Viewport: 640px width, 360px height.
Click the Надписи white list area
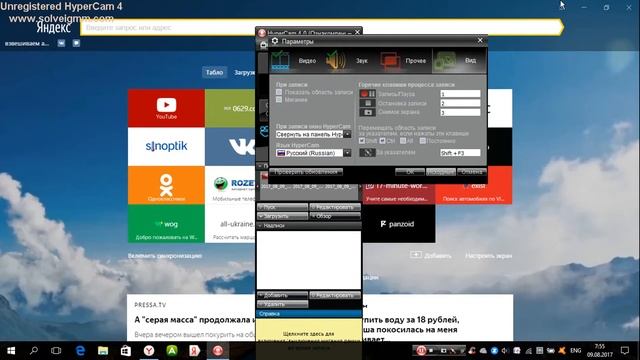point(309,260)
